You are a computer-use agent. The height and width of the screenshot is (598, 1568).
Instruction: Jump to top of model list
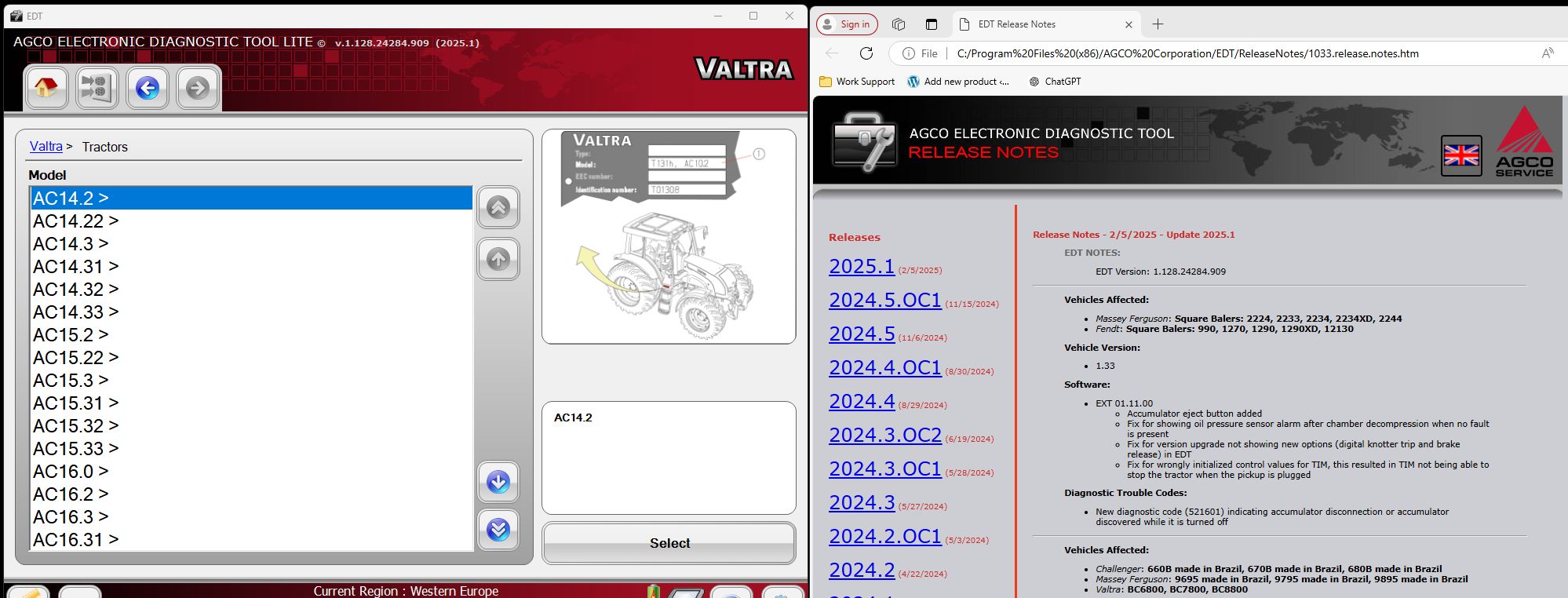498,207
